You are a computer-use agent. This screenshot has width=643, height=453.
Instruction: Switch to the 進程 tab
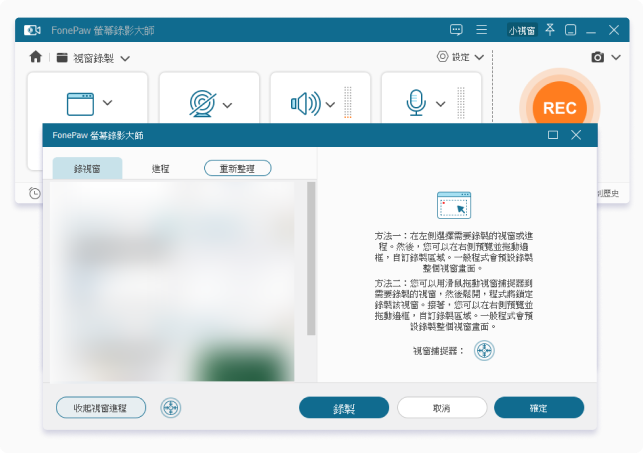(x=160, y=168)
